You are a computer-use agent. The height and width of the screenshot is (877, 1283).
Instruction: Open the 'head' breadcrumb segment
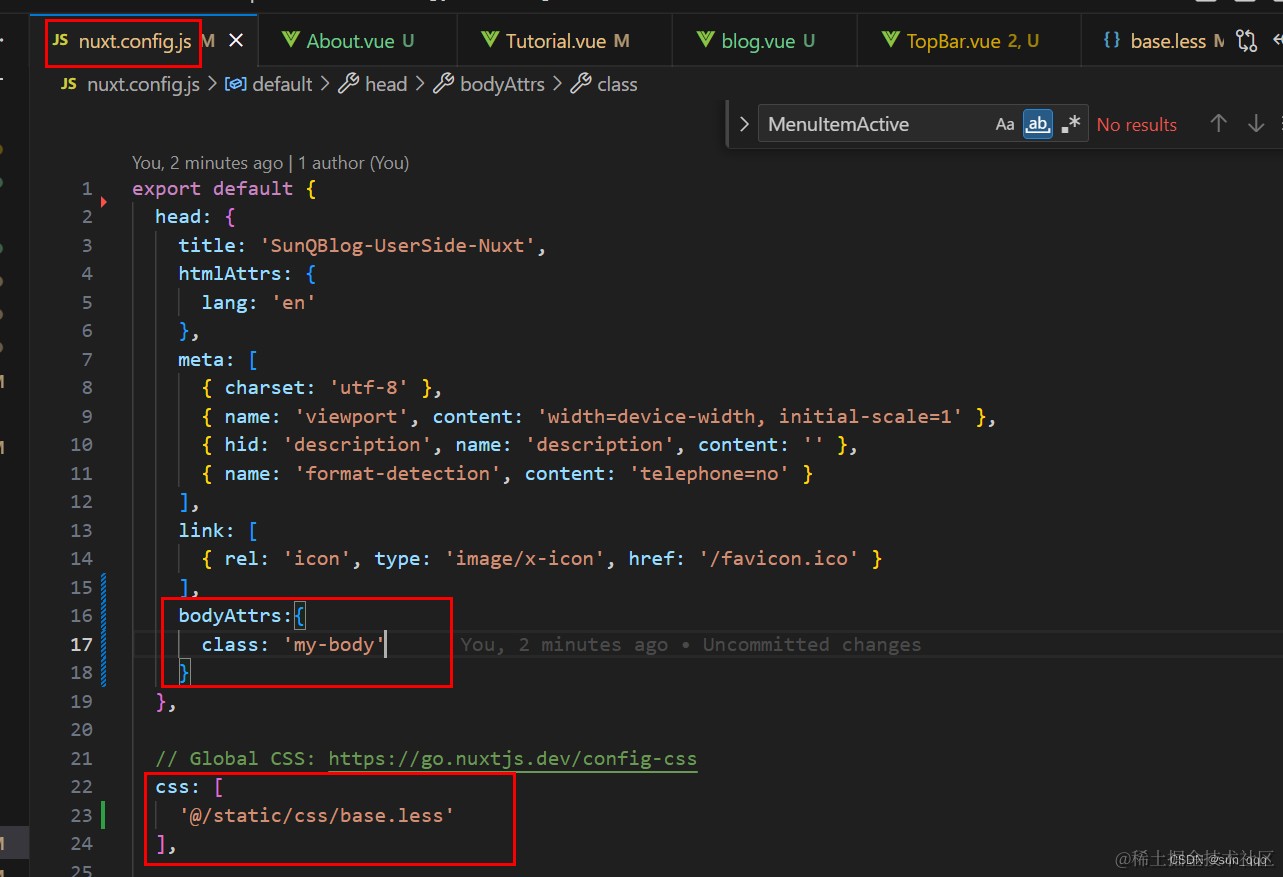(x=386, y=84)
